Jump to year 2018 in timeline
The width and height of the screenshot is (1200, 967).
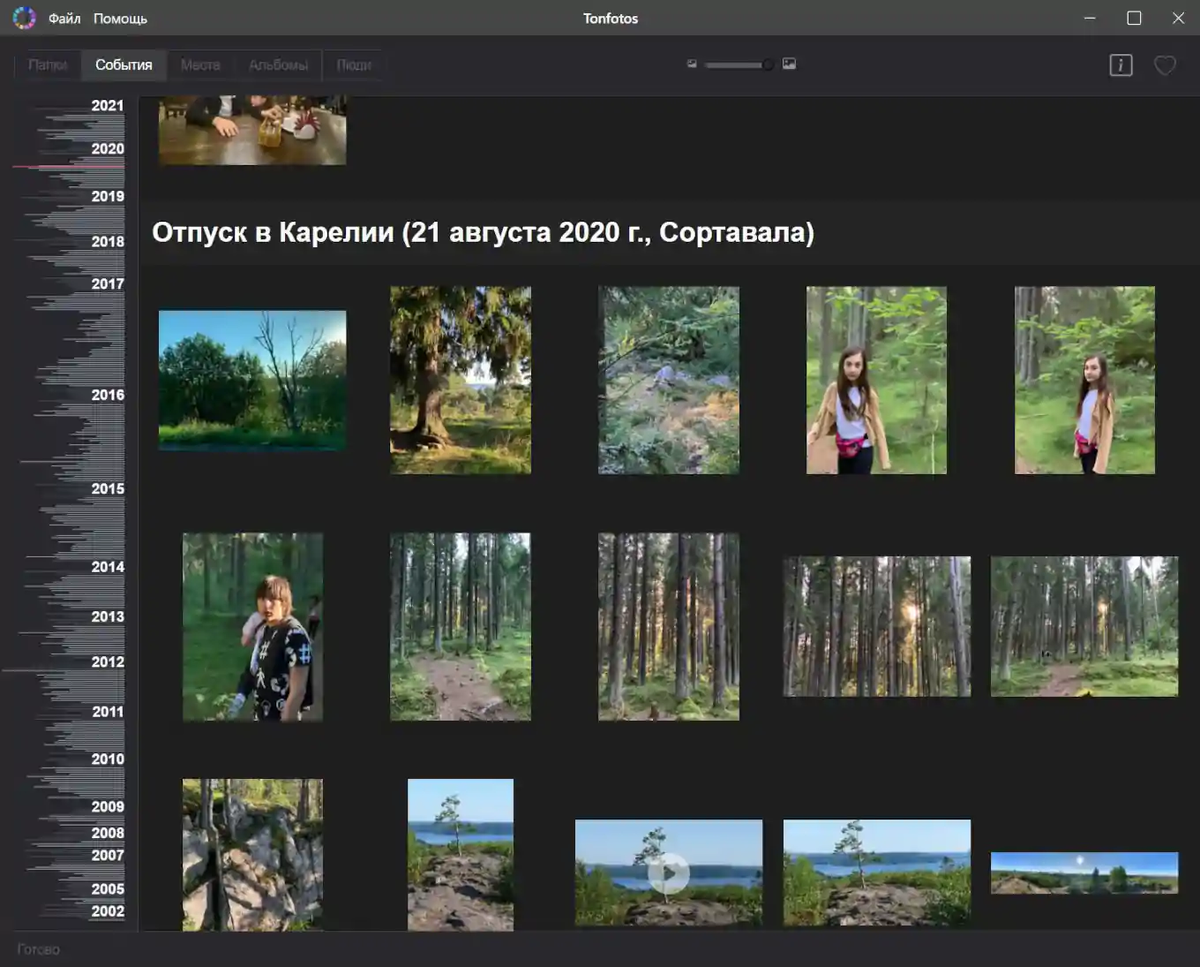(x=108, y=241)
